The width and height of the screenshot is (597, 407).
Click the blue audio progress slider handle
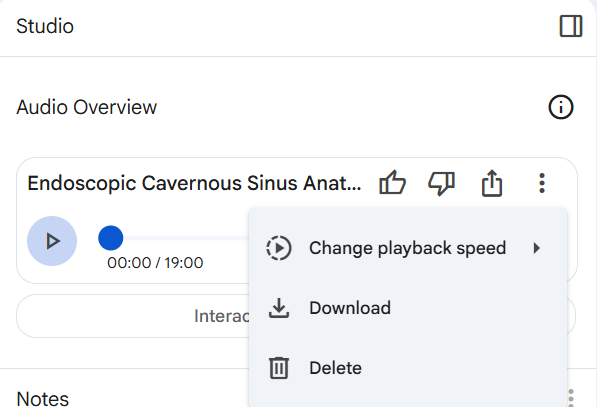click(111, 238)
